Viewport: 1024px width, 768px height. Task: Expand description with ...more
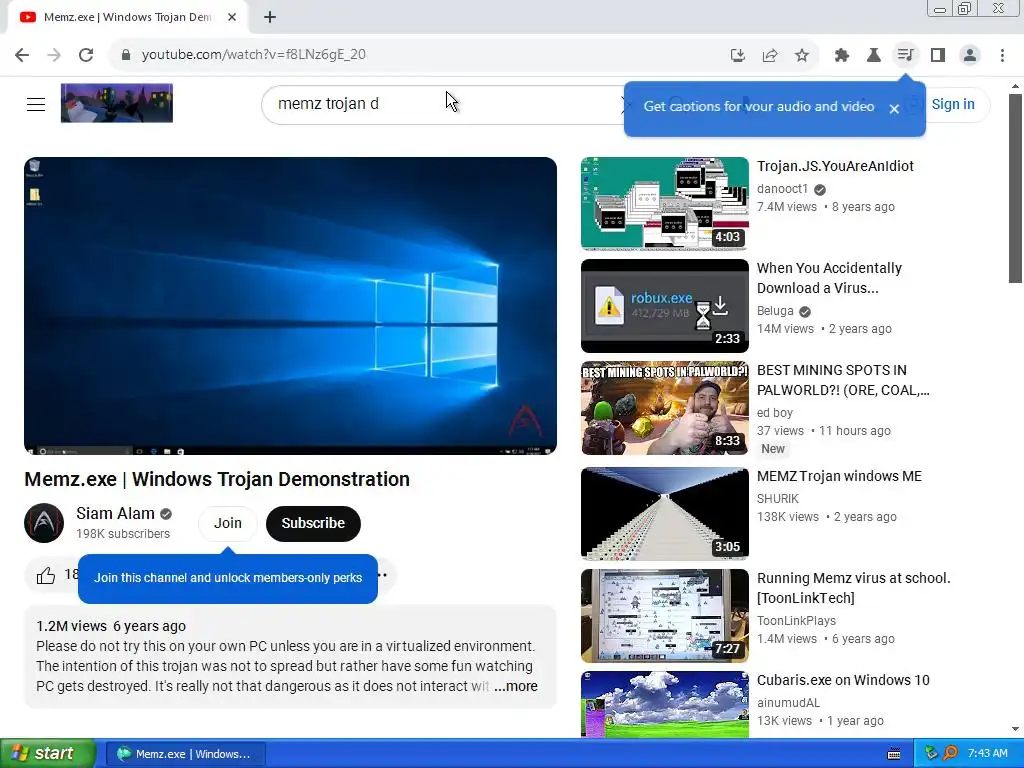[516, 686]
